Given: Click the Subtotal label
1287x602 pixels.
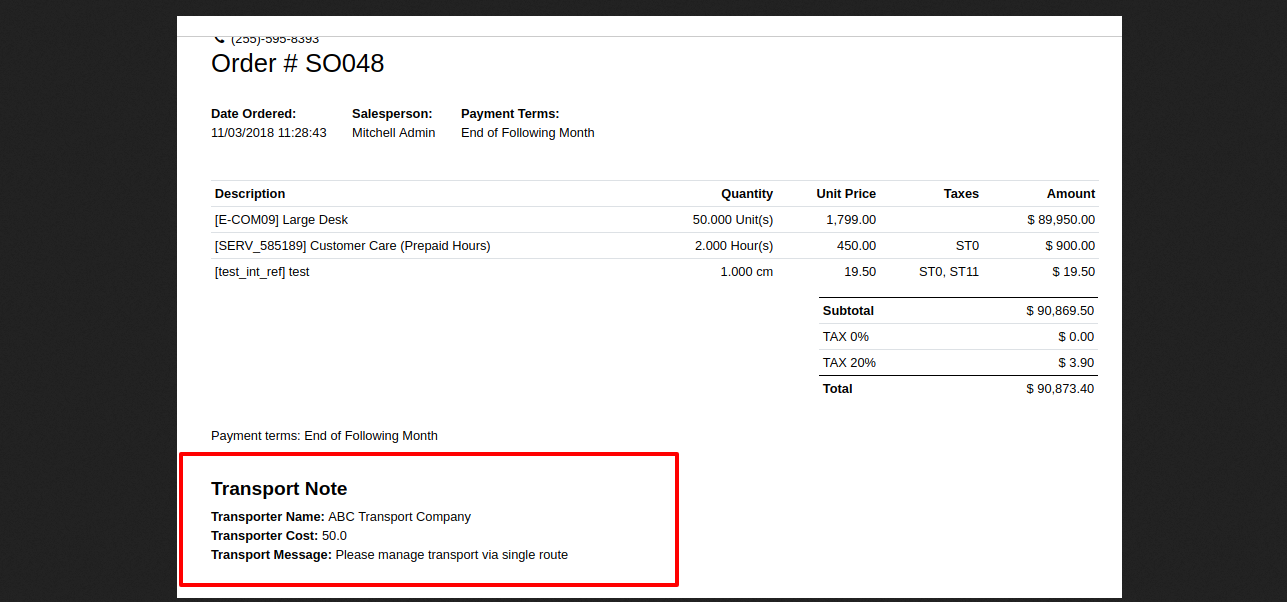Looking at the screenshot, I should tap(848, 311).
